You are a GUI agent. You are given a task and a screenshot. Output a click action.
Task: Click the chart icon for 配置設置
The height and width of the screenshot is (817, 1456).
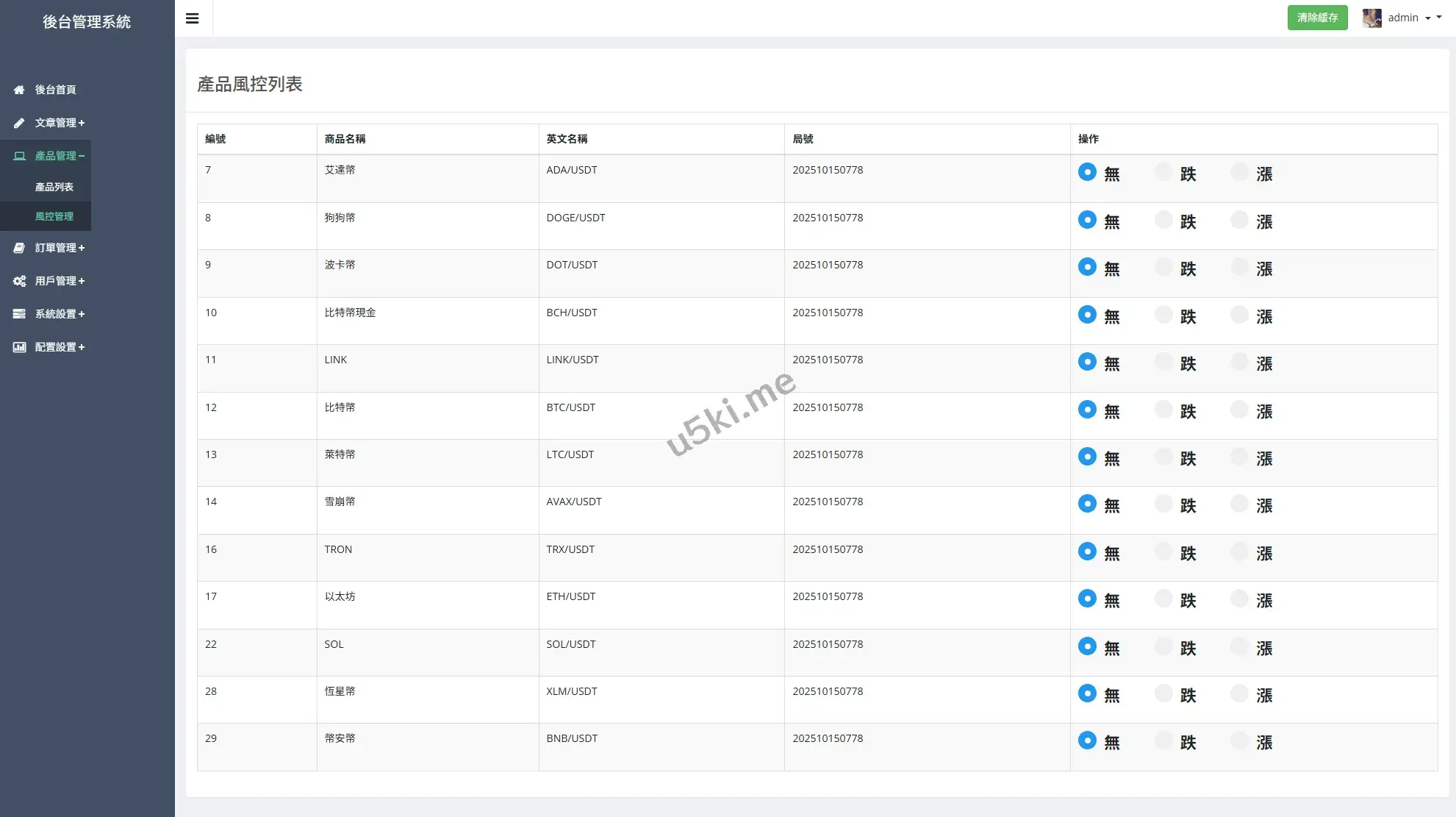click(19, 347)
